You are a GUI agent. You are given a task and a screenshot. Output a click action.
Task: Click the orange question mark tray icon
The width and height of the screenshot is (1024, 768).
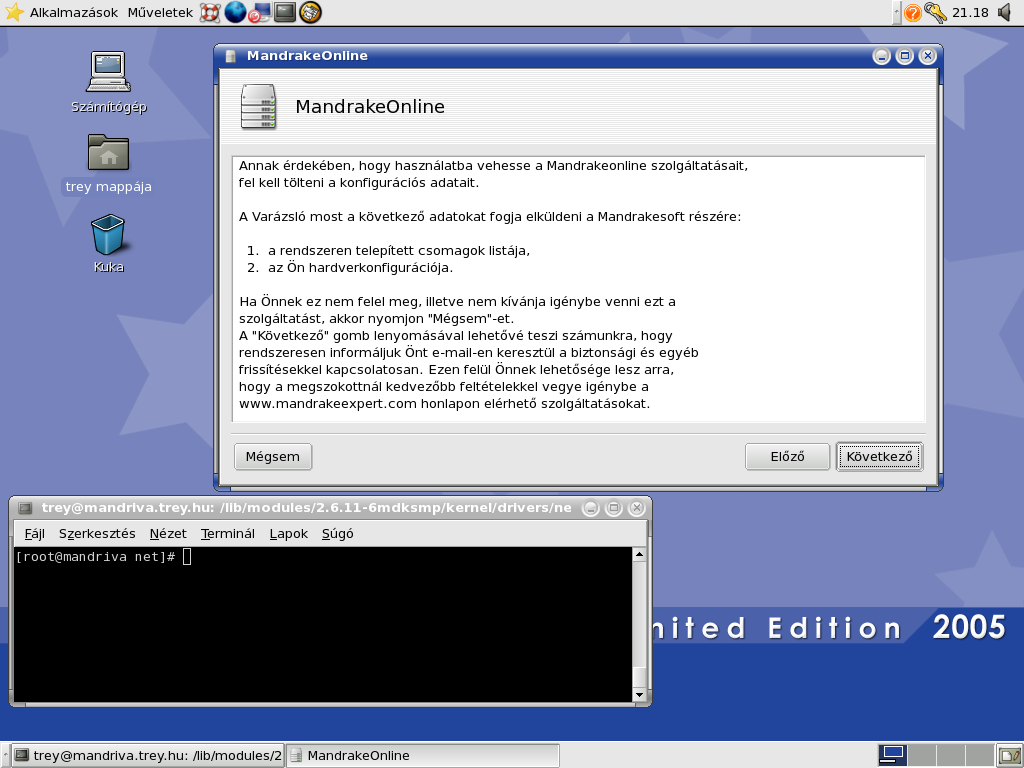913,12
